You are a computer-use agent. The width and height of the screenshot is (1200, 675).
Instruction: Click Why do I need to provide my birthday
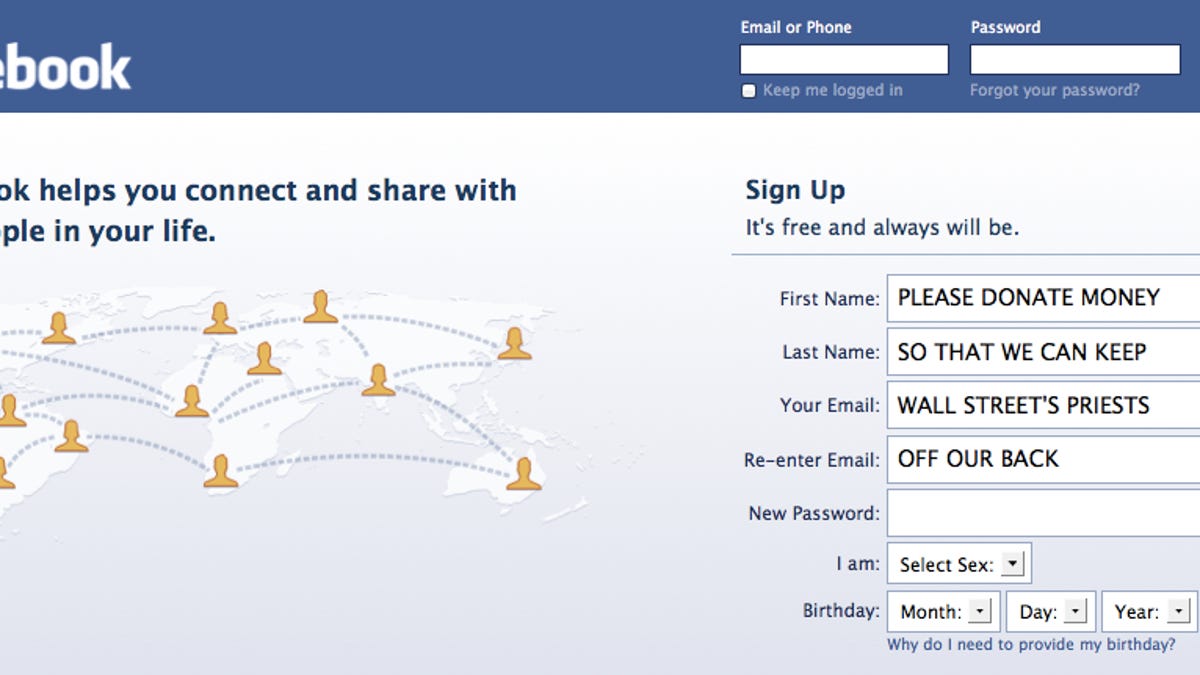1031,645
